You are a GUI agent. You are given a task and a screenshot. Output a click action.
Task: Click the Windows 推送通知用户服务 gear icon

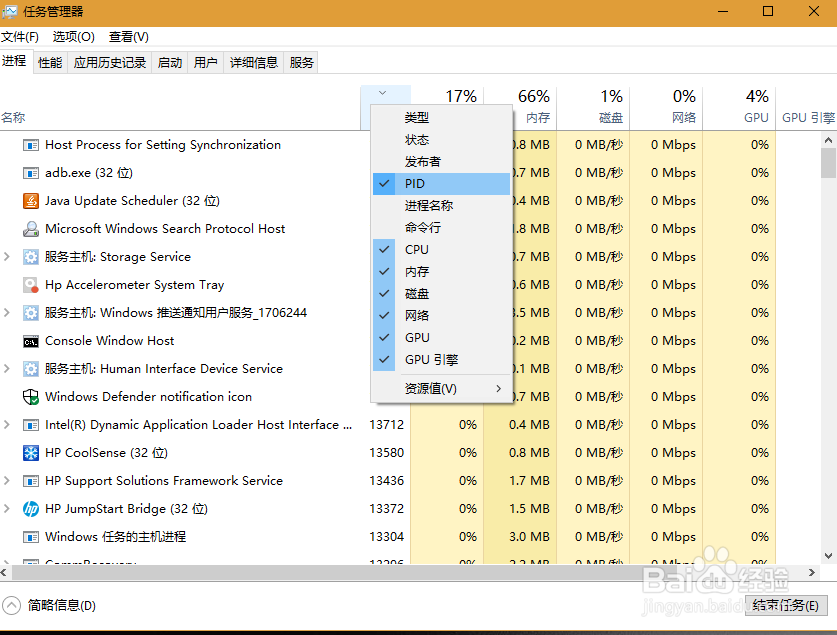(x=31, y=313)
